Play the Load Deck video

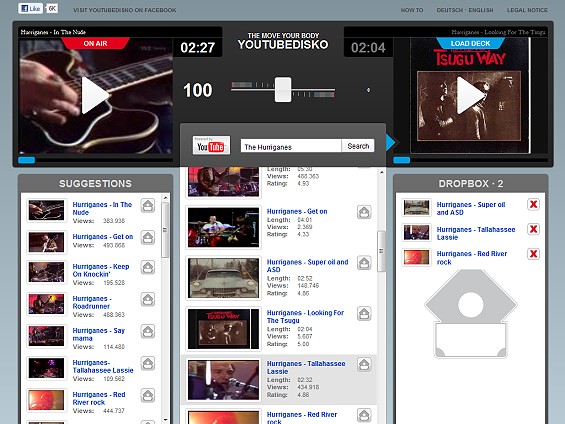470,95
